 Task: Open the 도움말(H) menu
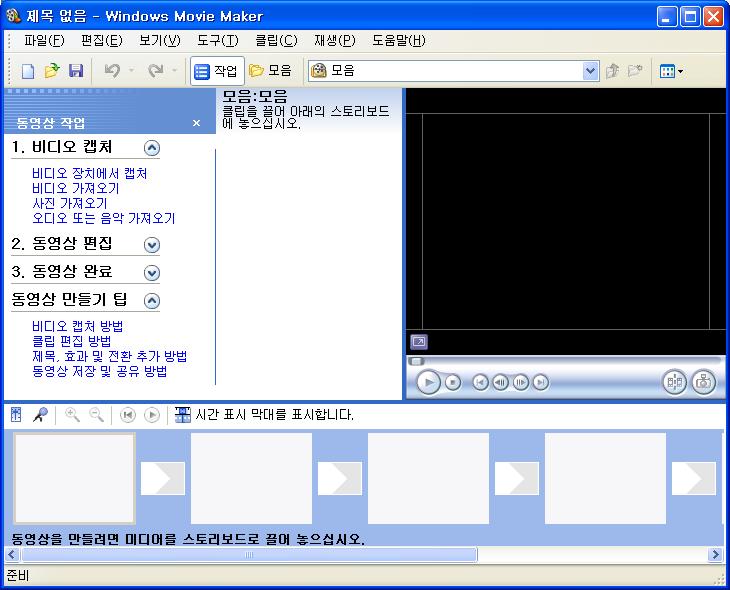(x=399, y=41)
